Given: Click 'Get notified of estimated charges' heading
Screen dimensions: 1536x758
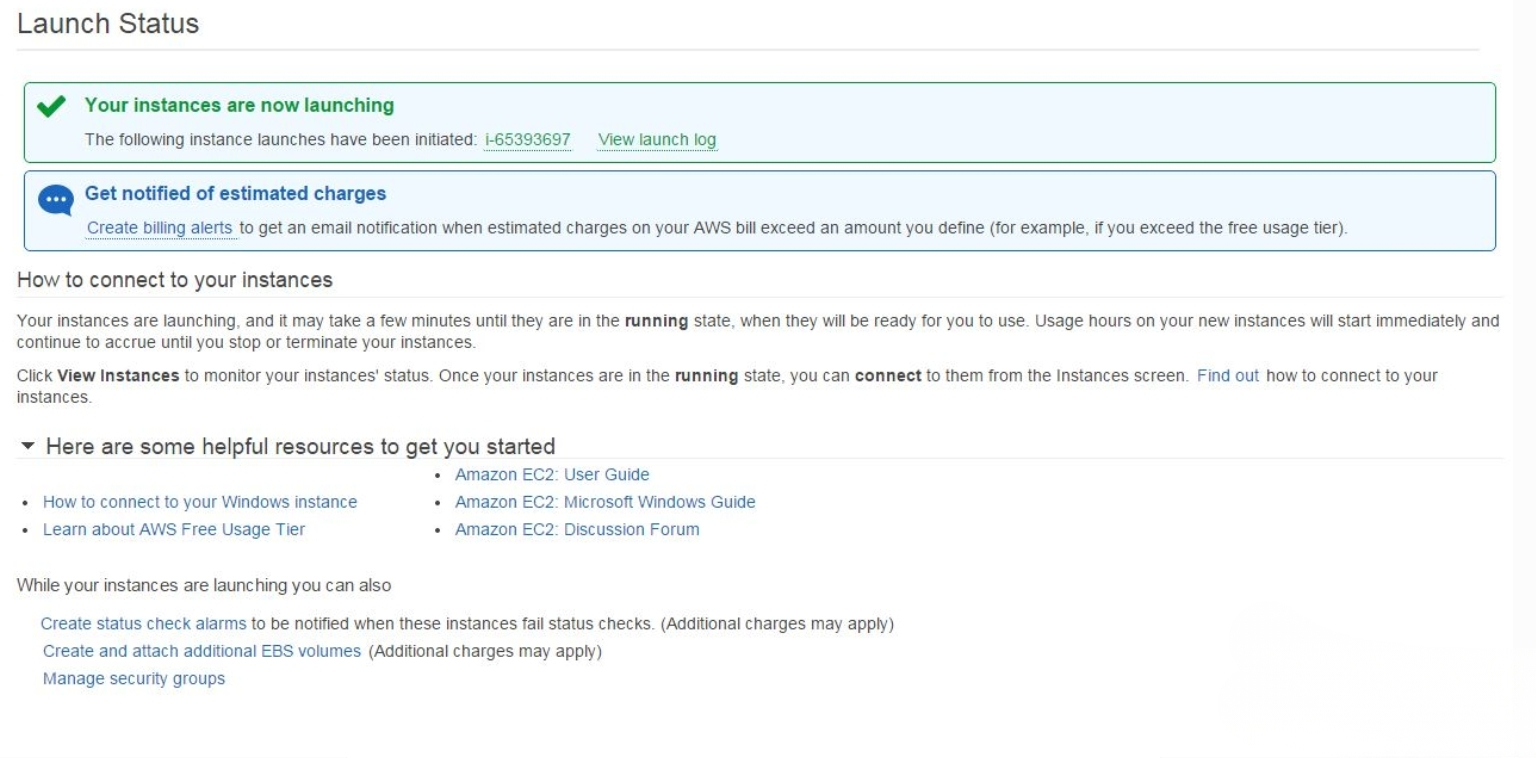Looking at the screenshot, I should click(236, 193).
